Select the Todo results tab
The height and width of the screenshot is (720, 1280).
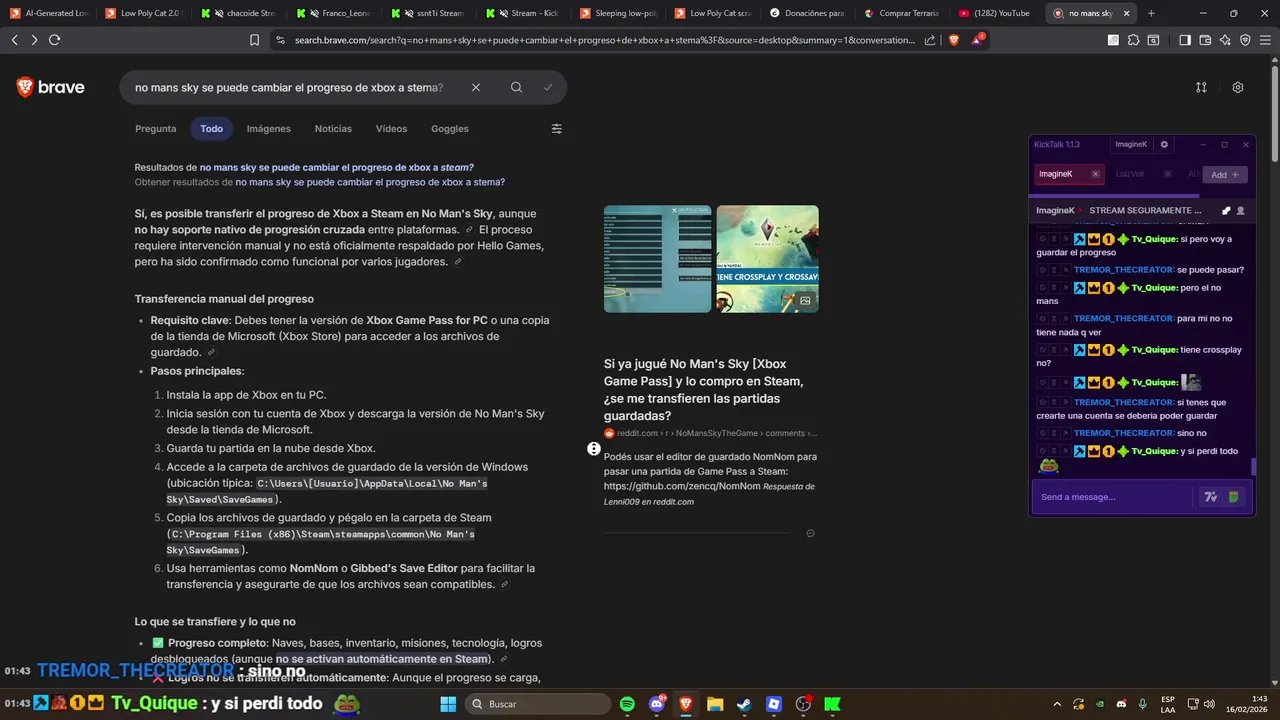(x=211, y=129)
